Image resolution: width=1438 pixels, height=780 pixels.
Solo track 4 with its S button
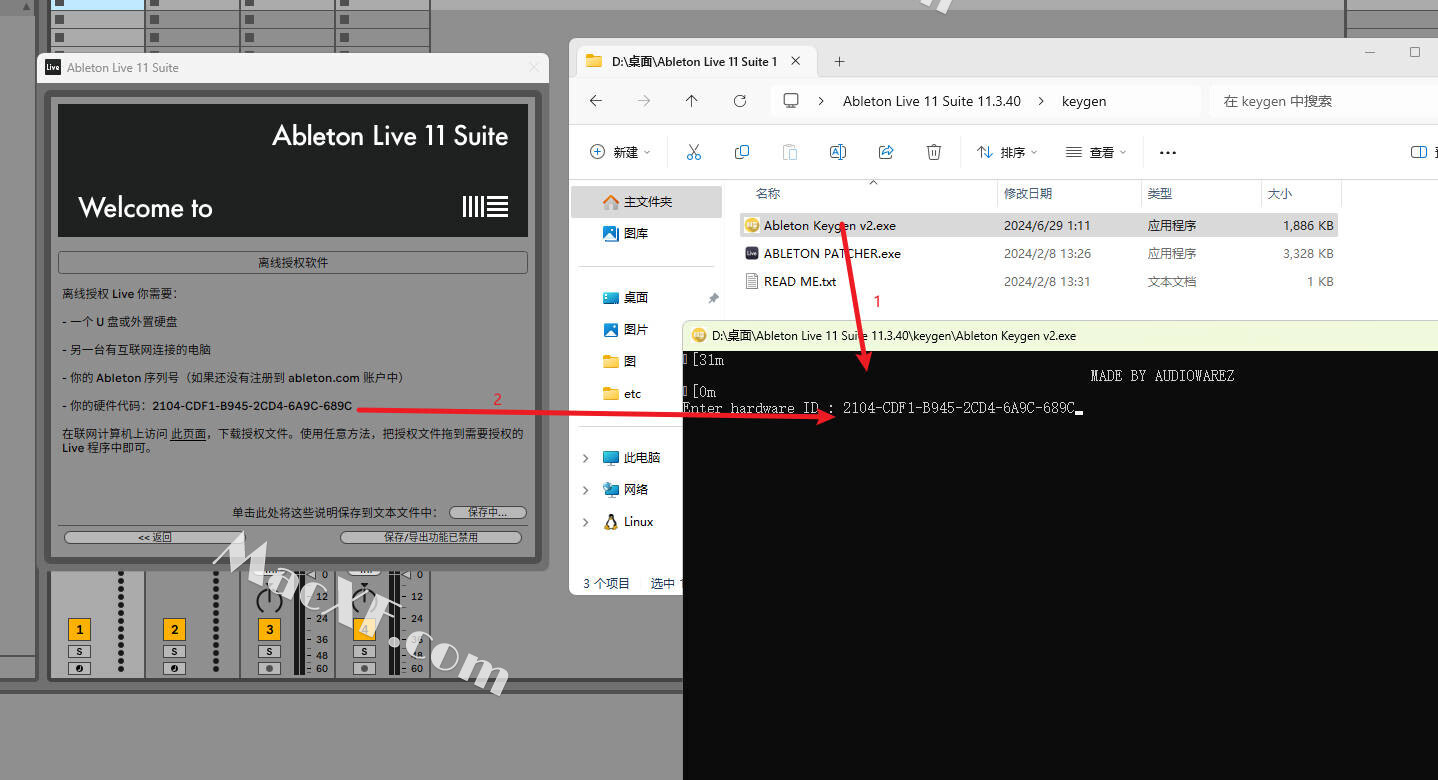364,651
